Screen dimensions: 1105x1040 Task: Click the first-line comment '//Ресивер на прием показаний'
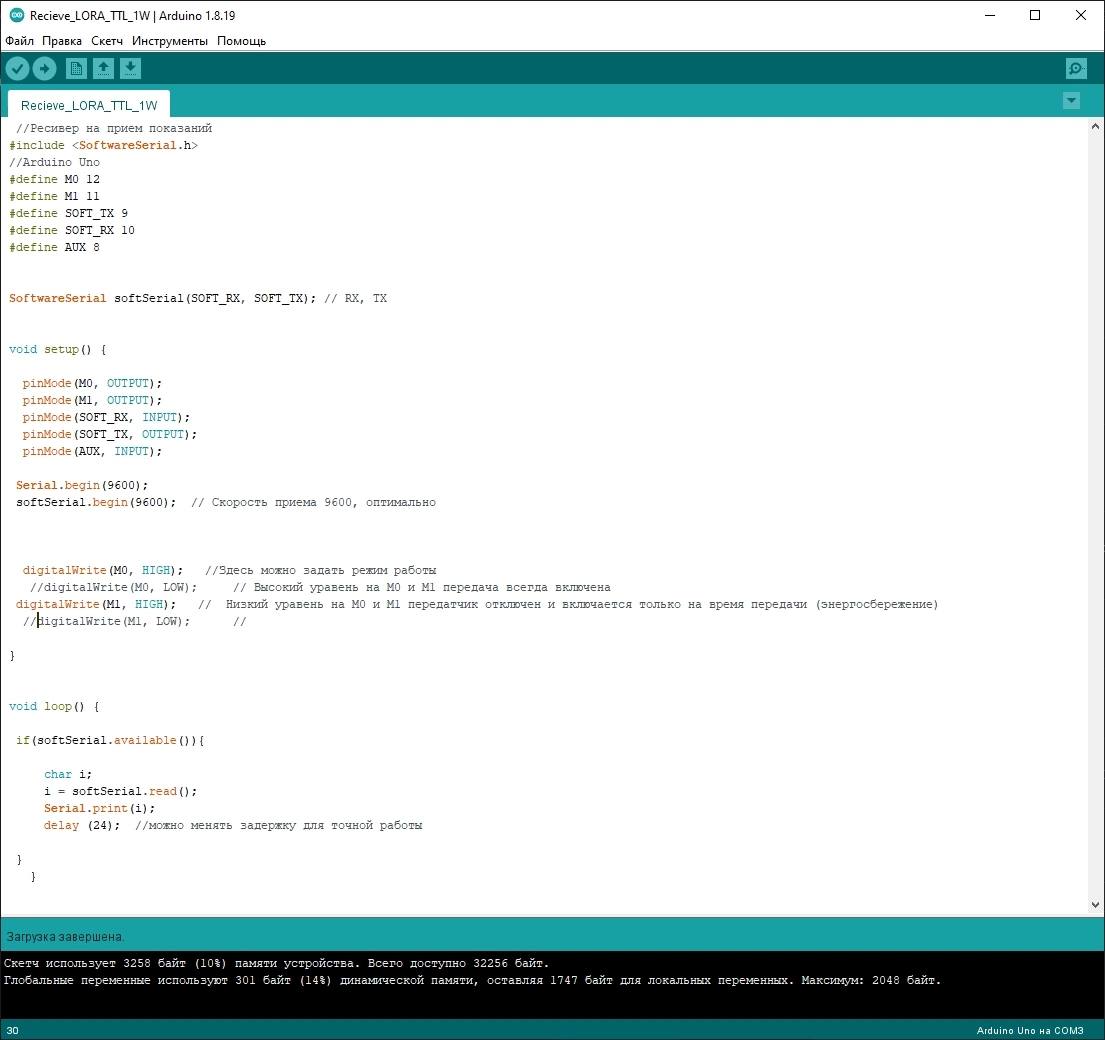pos(114,128)
